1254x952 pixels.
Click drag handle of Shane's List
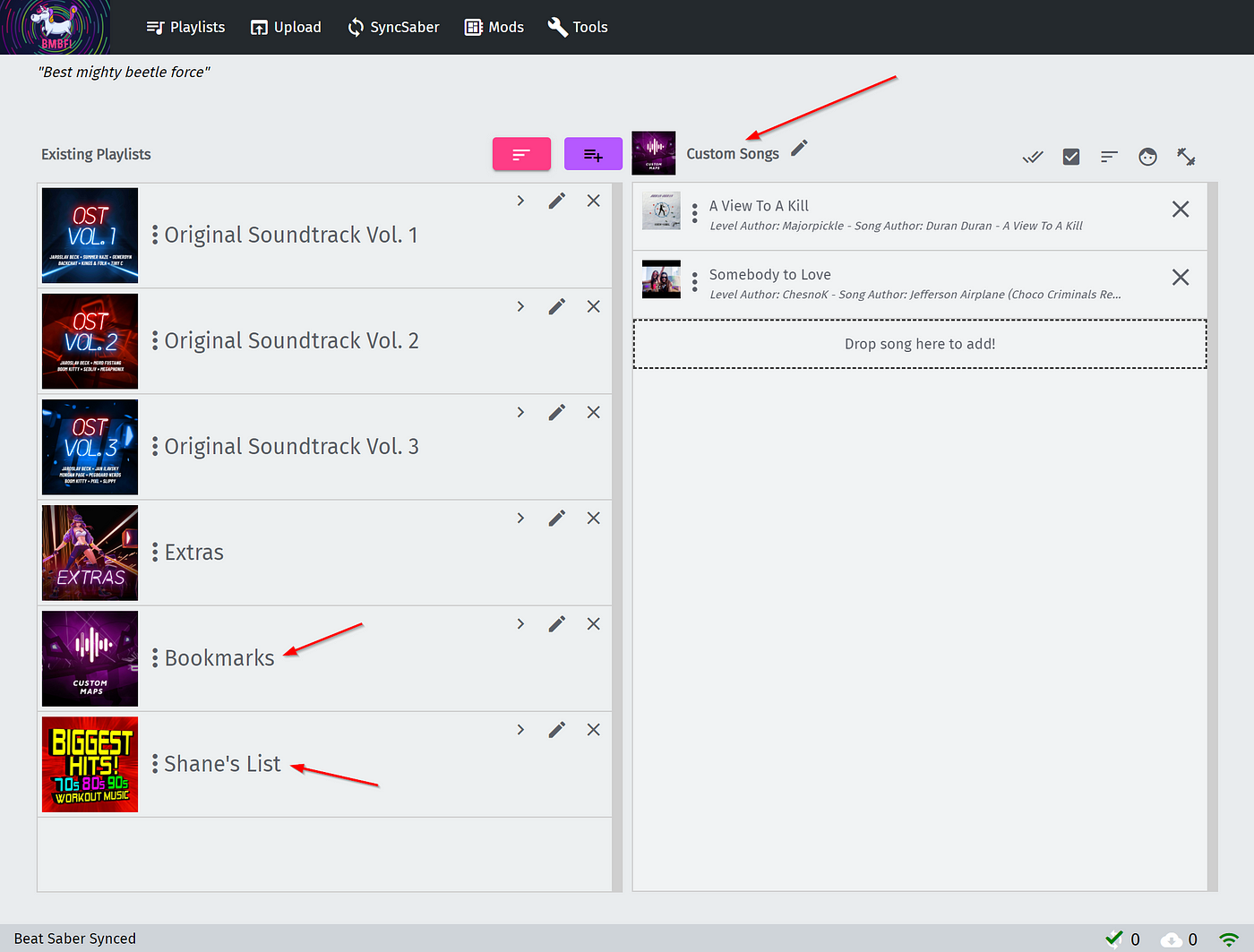click(155, 764)
